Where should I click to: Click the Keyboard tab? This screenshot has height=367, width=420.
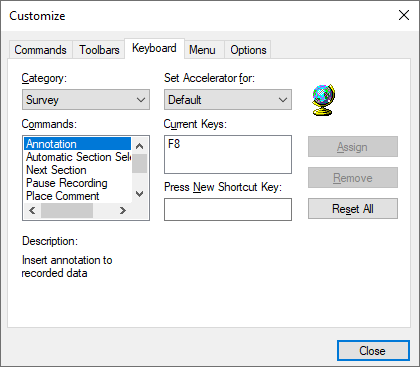tap(154, 48)
